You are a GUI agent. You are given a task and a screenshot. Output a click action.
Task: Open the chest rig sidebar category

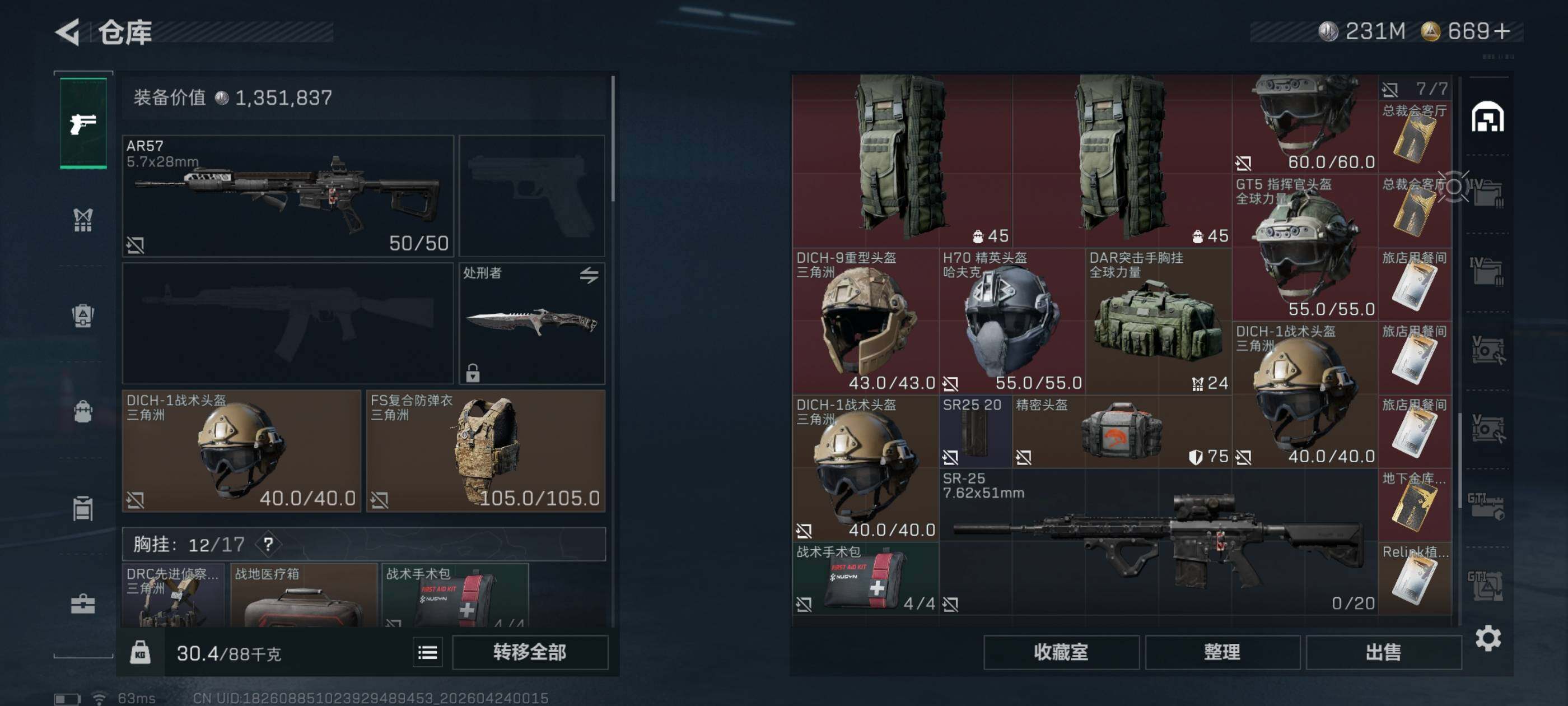point(83,220)
